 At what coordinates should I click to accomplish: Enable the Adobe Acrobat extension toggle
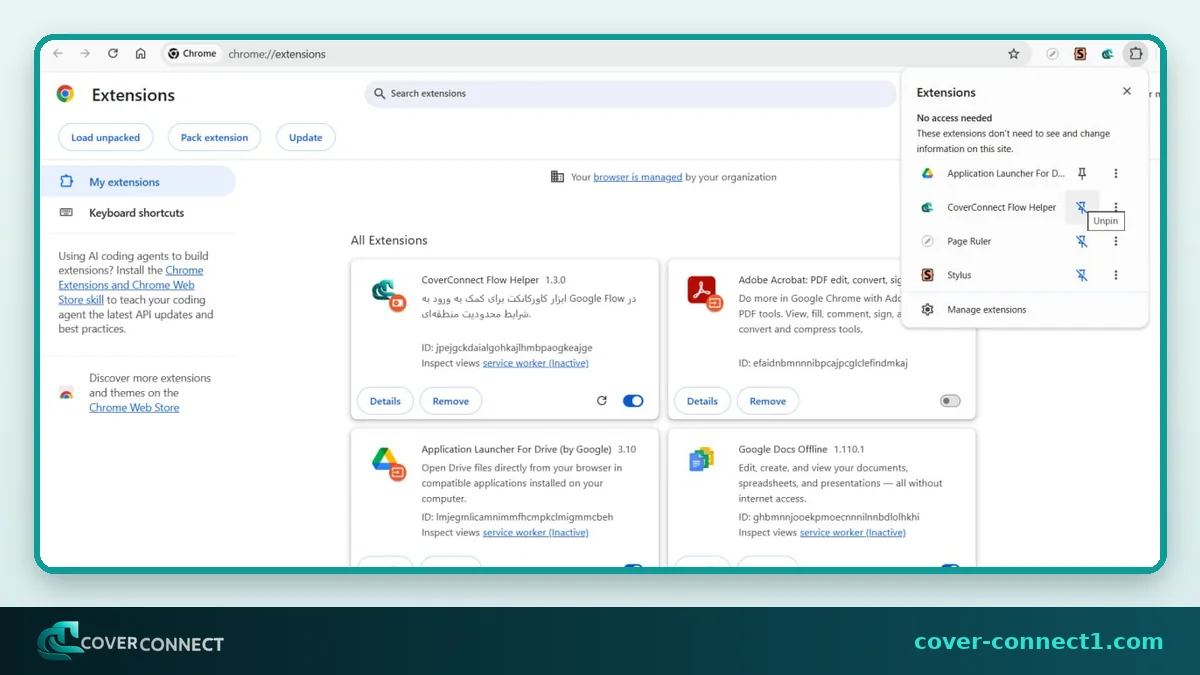coord(950,401)
